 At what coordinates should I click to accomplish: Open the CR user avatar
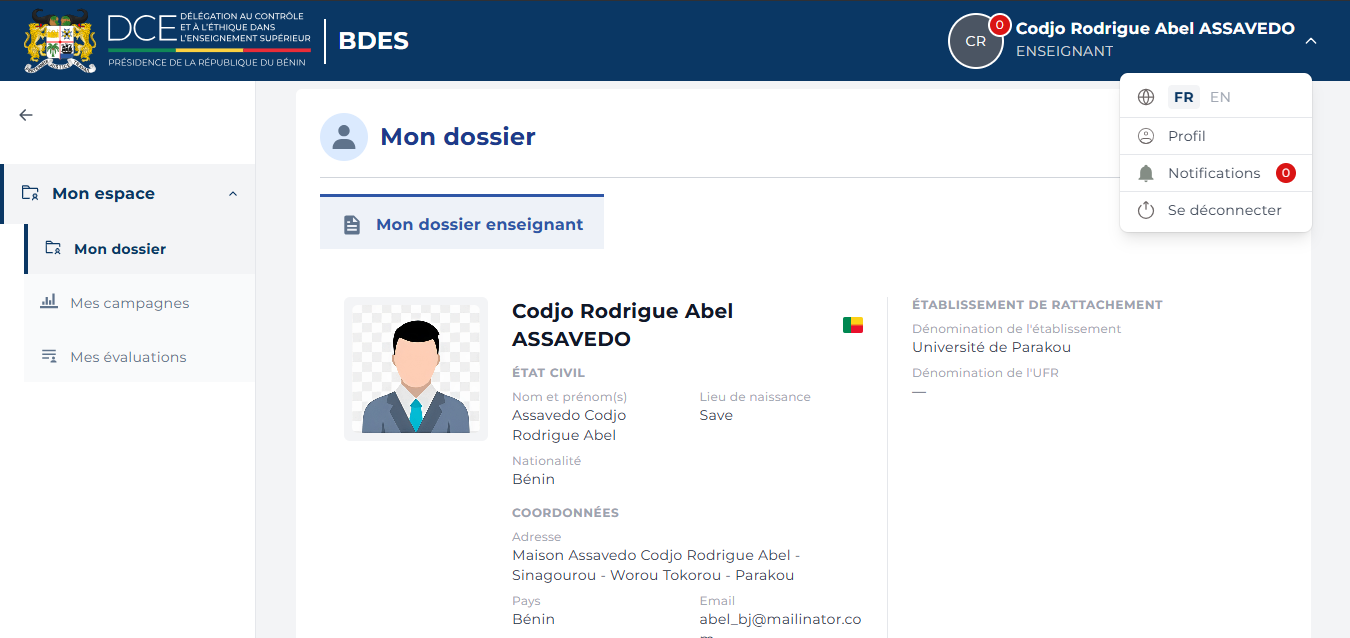[975, 41]
